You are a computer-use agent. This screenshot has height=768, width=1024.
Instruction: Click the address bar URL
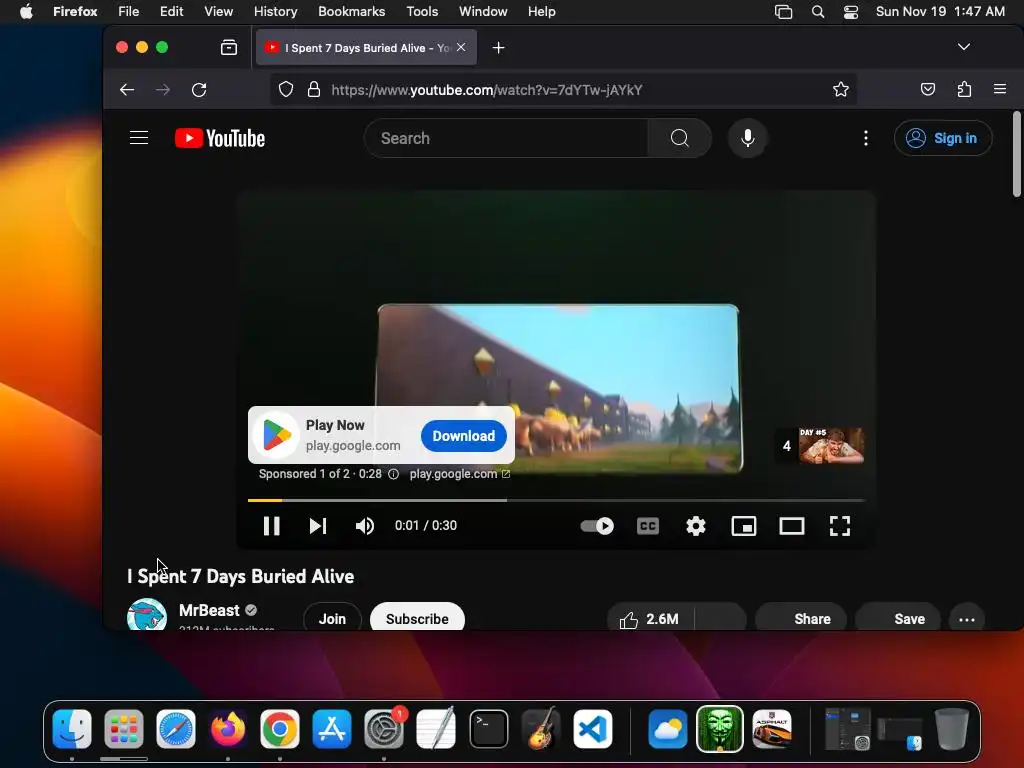487,89
